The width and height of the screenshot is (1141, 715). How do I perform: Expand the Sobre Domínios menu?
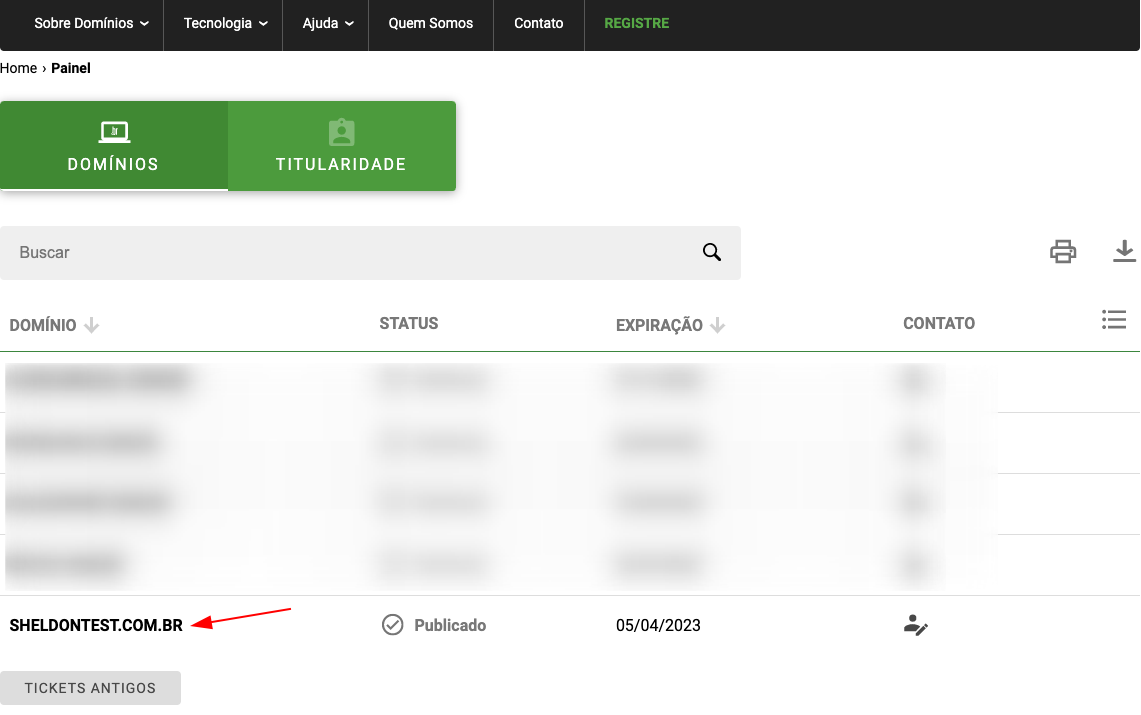click(x=91, y=23)
